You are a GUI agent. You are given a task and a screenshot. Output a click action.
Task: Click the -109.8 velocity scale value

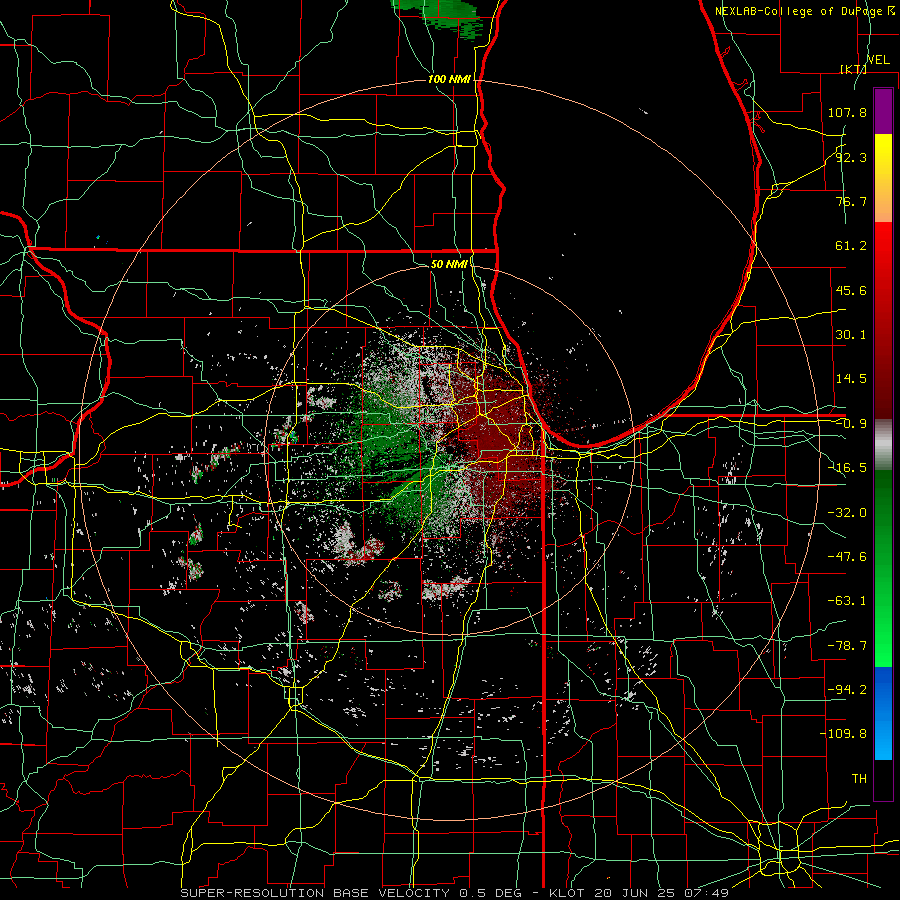[843, 734]
